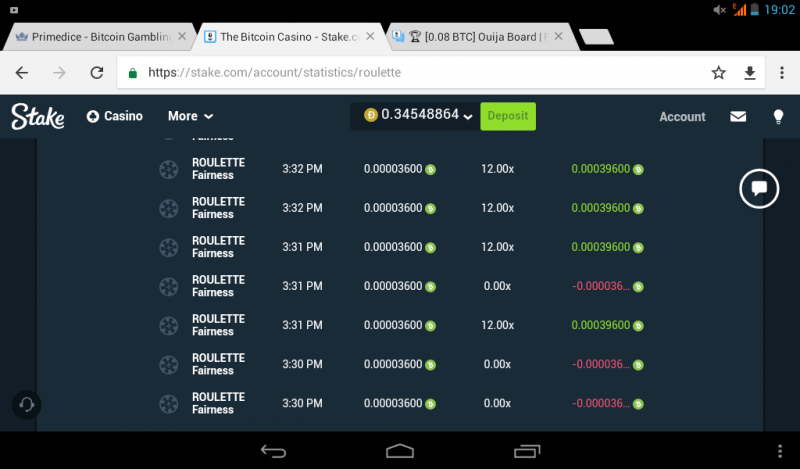Click the lightbulb icon in Stake header

[778, 116]
